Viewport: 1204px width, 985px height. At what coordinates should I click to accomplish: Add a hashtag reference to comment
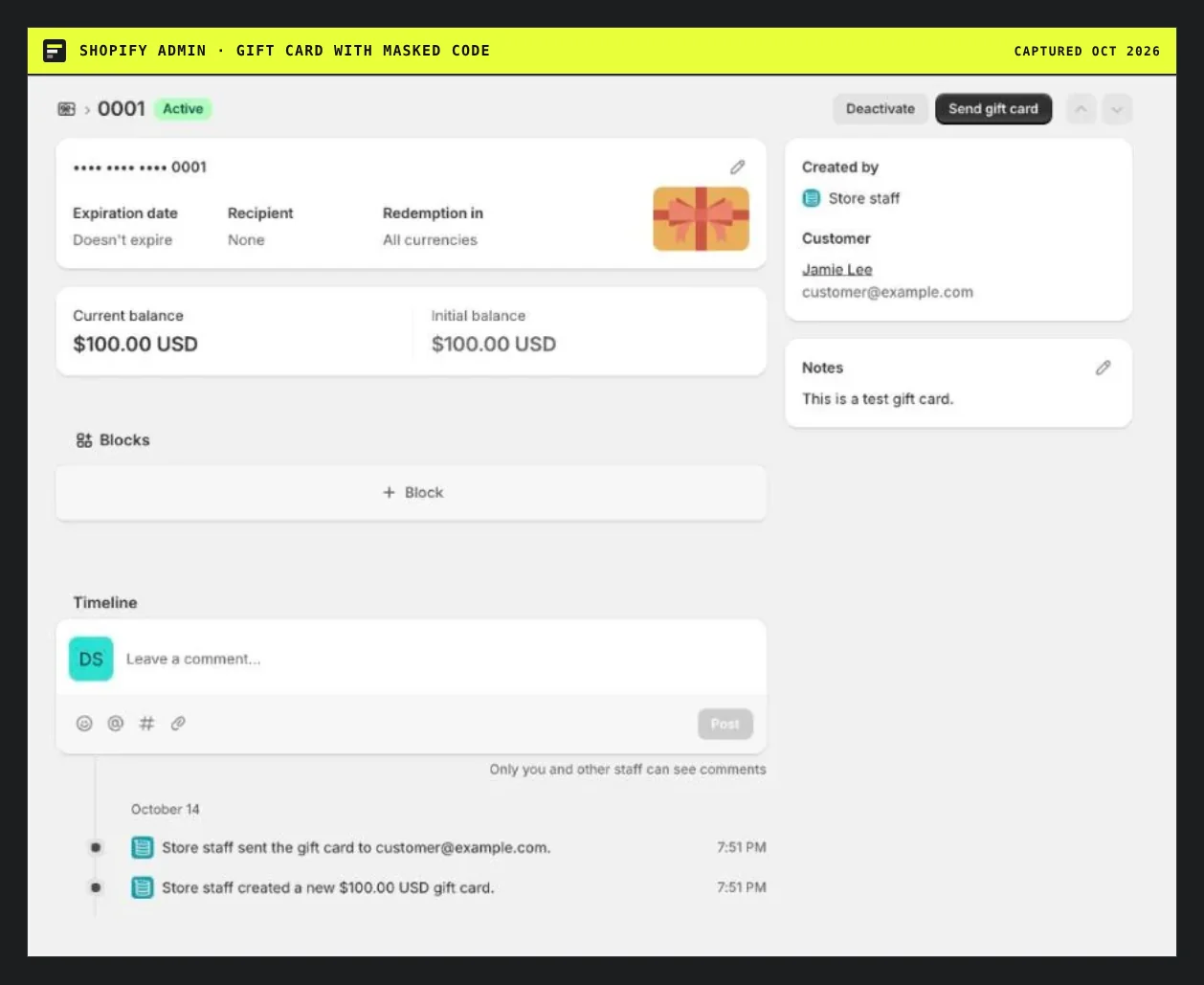146,724
